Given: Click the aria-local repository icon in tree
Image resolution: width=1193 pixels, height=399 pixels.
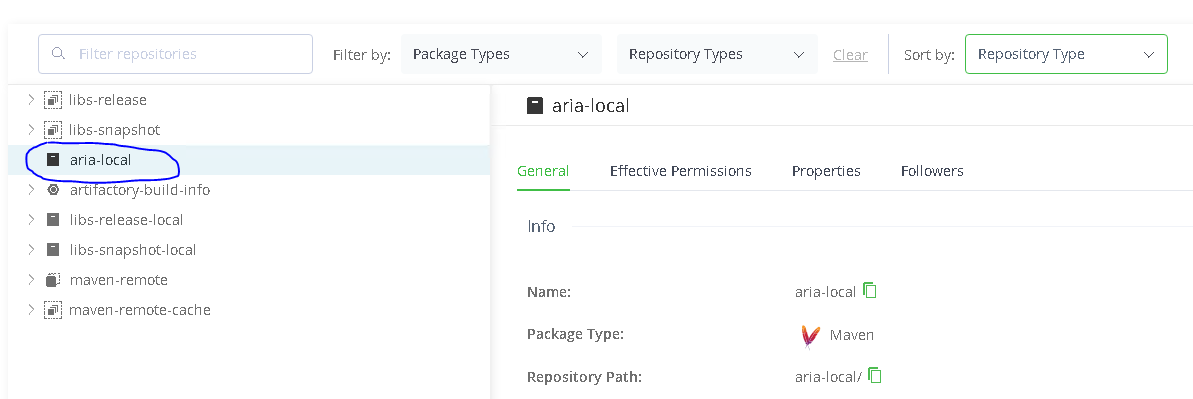Looking at the screenshot, I should [52, 160].
